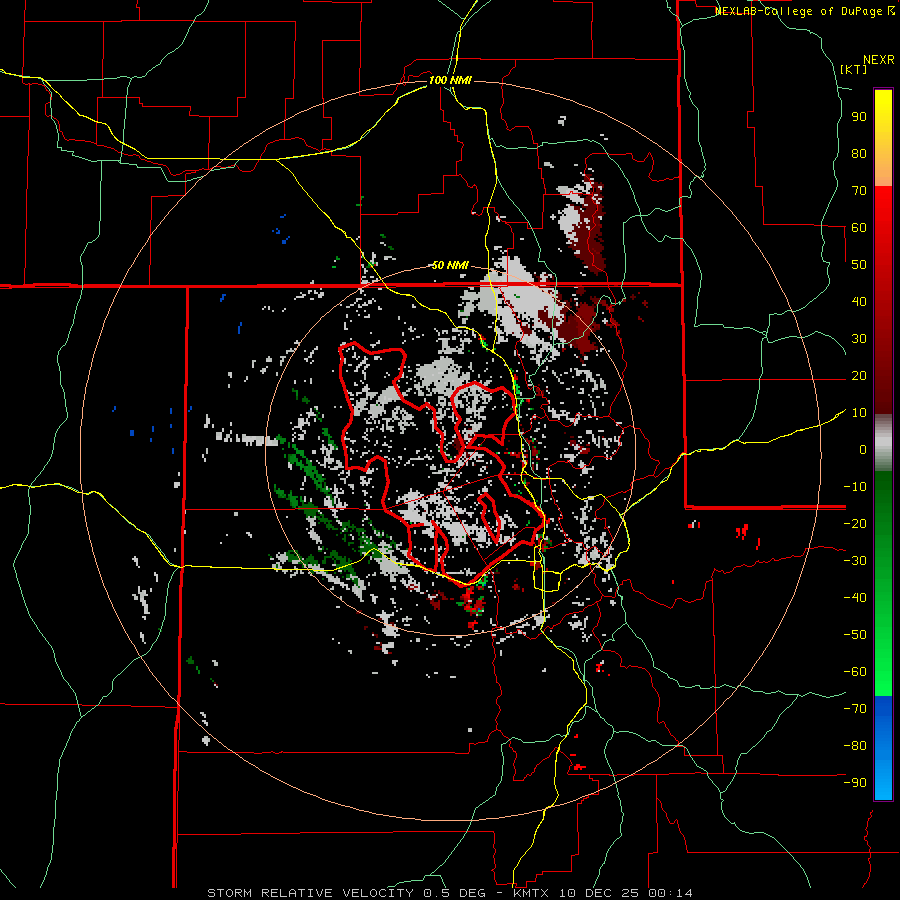This screenshot has width=900, height=900.
Task: Click the [KT] units label
Action: coord(854,69)
